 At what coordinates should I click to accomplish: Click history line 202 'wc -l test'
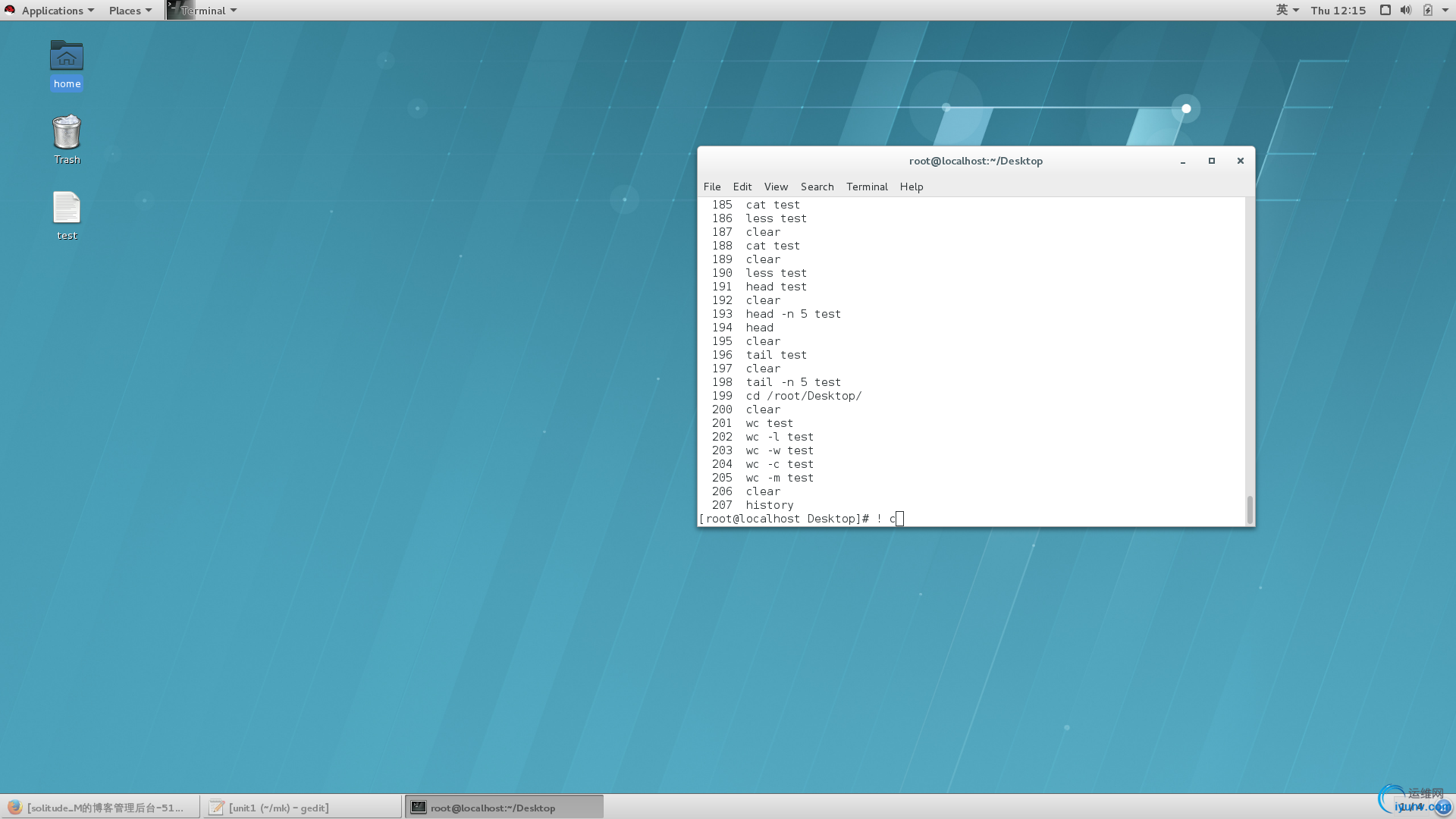click(x=780, y=437)
